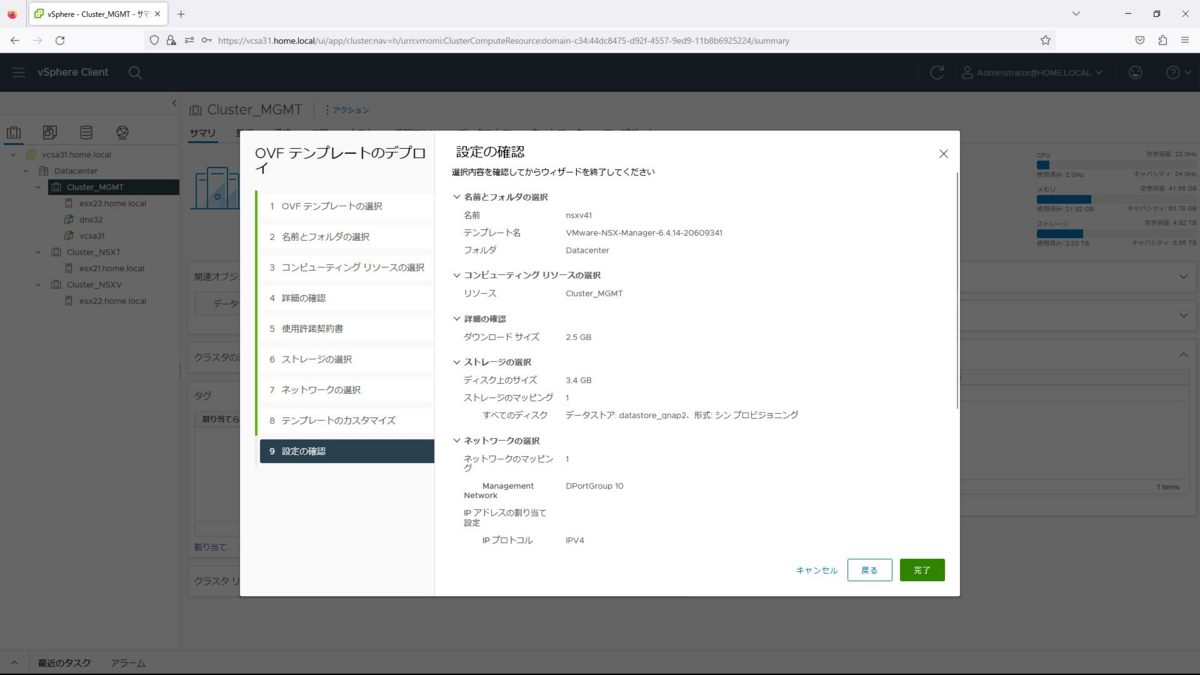Collapse the Cluster_MGMT tree node
Screen dimensions: 1200x675
[39, 187]
